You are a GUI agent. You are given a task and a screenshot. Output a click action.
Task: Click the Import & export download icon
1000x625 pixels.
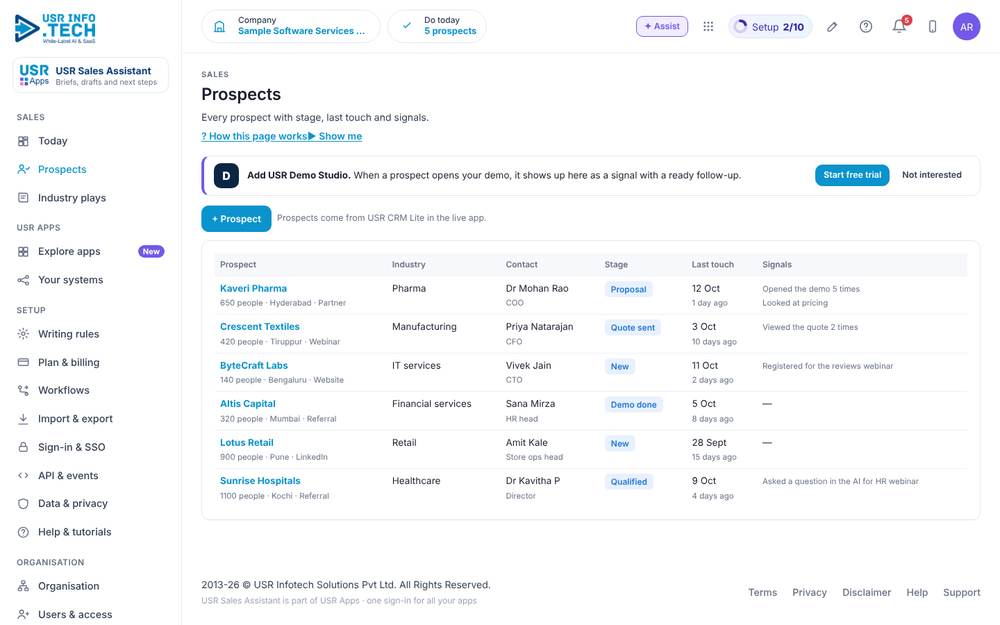pos(23,419)
